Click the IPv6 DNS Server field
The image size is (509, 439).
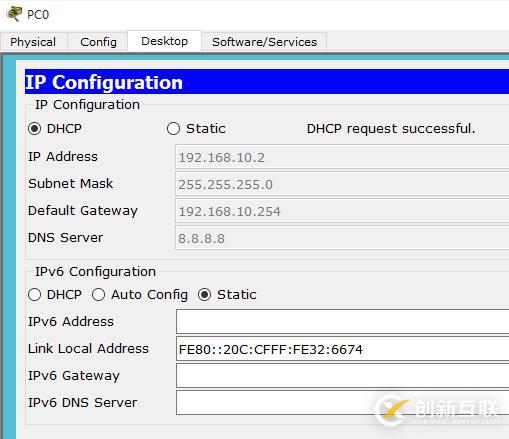coord(342,403)
